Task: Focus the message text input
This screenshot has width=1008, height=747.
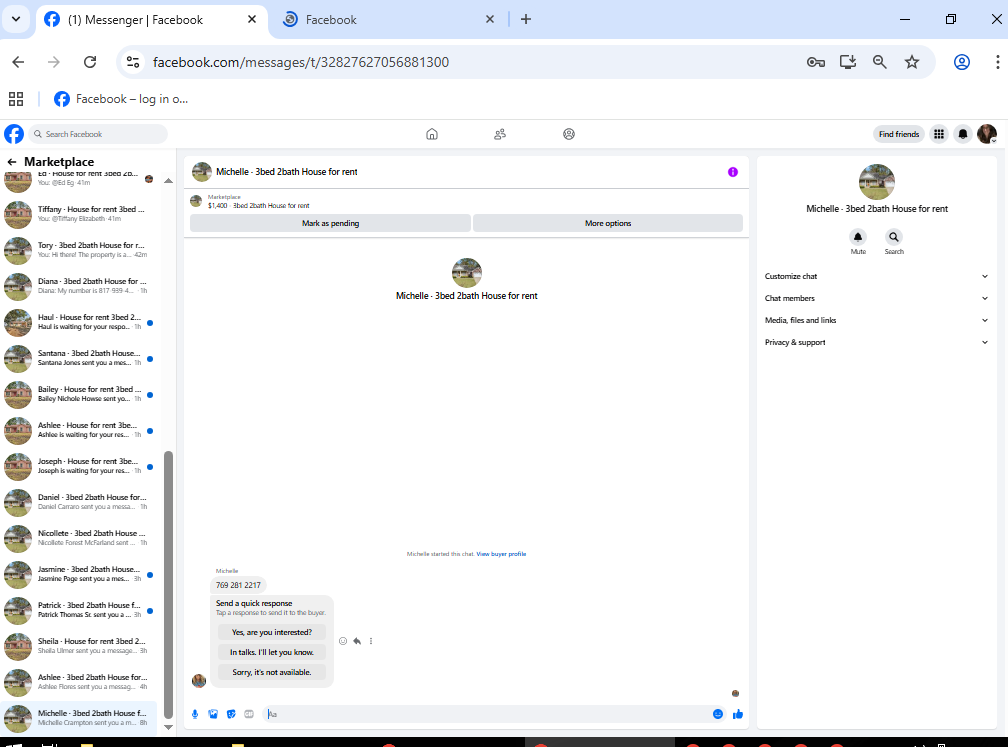Action: 489,714
